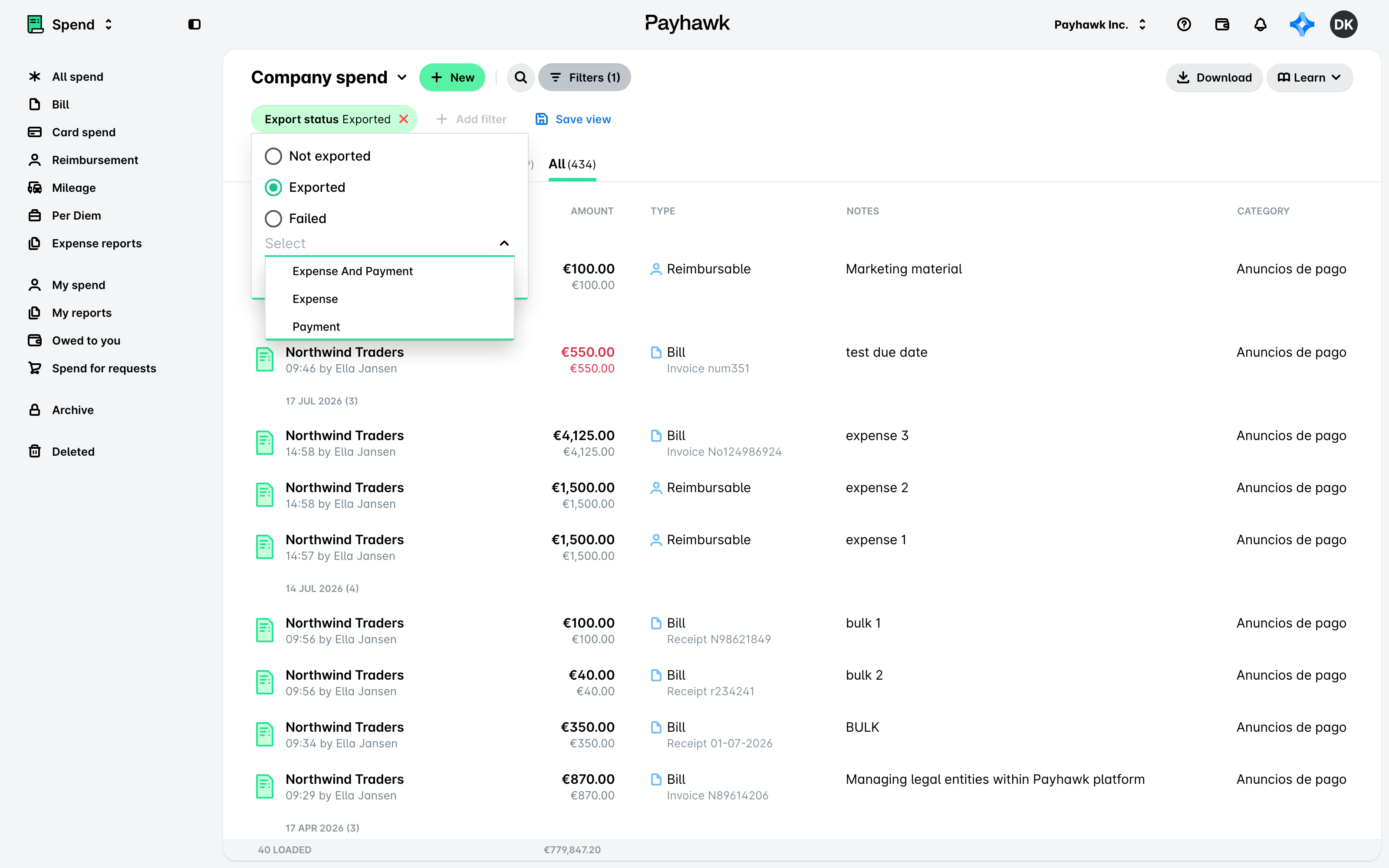Click document icon of €4,125.00 Northwind row
This screenshot has width=1389, height=868.
click(x=265, y=443)
